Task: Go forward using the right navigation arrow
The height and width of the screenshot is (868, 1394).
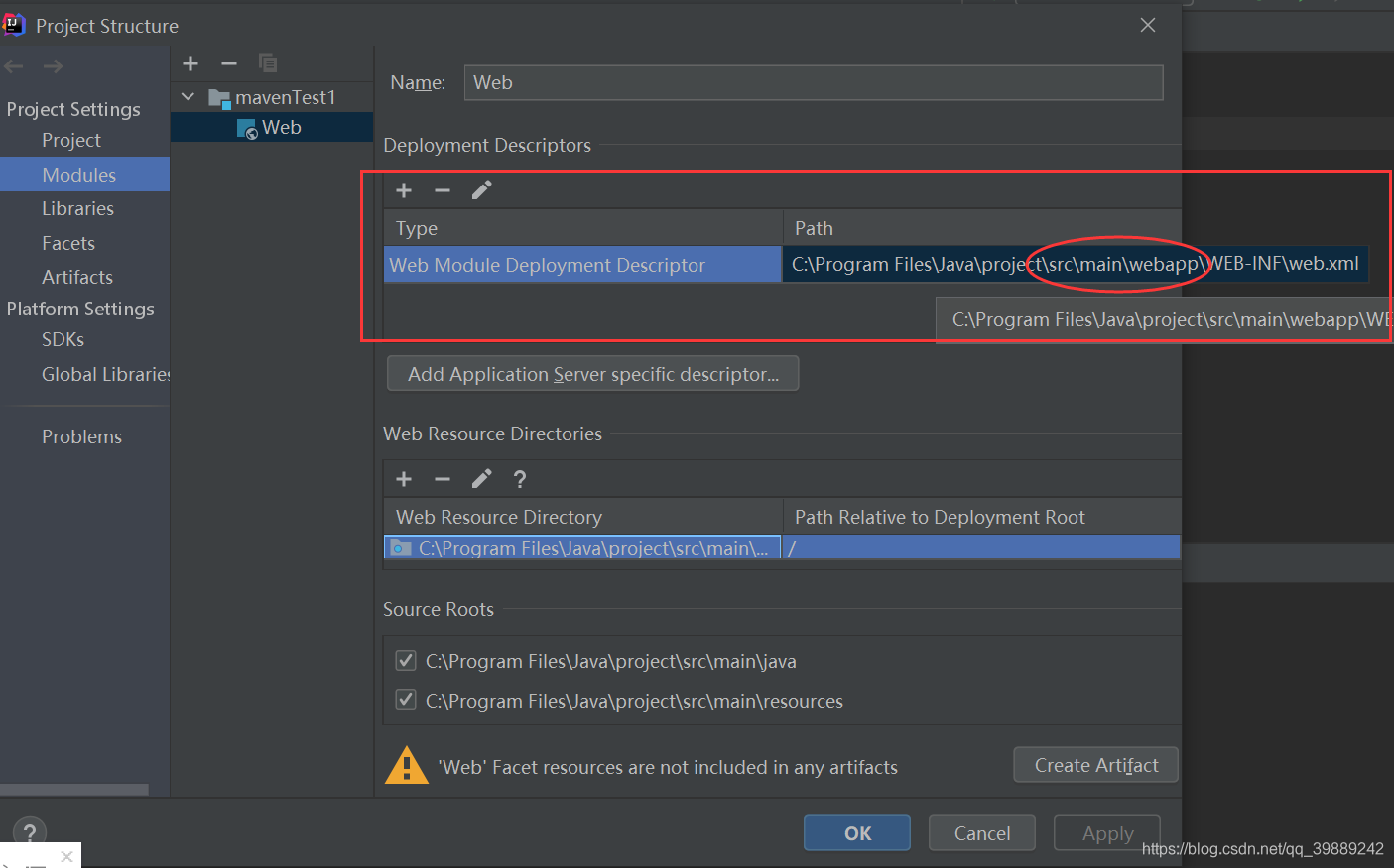Action: click(54, 66)
